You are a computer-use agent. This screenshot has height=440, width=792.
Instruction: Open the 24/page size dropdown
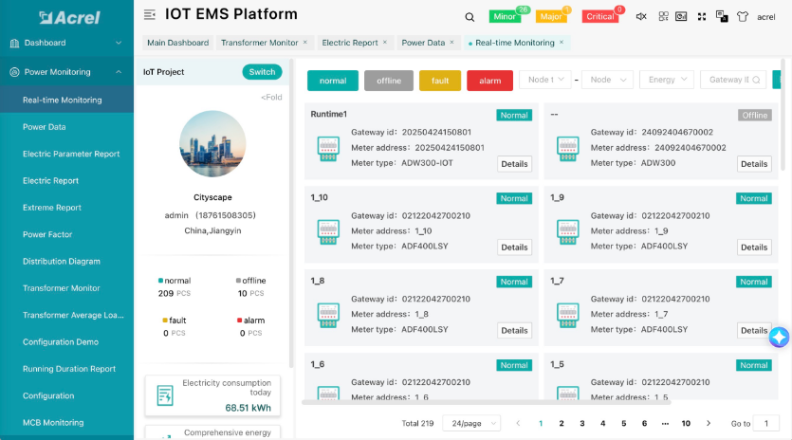pos(471,424)
